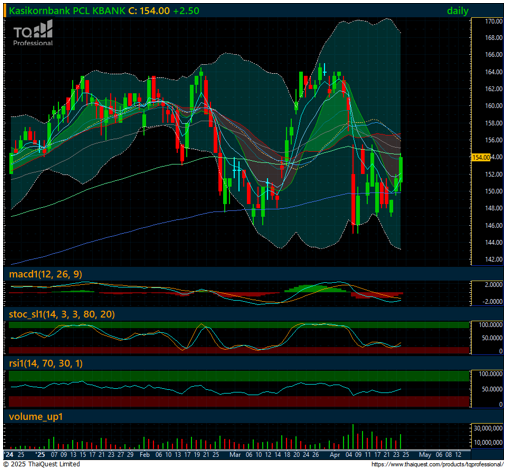Screen dimensions: 507x473
Task: Click the daily timeframe label
Action: (457, 11)
